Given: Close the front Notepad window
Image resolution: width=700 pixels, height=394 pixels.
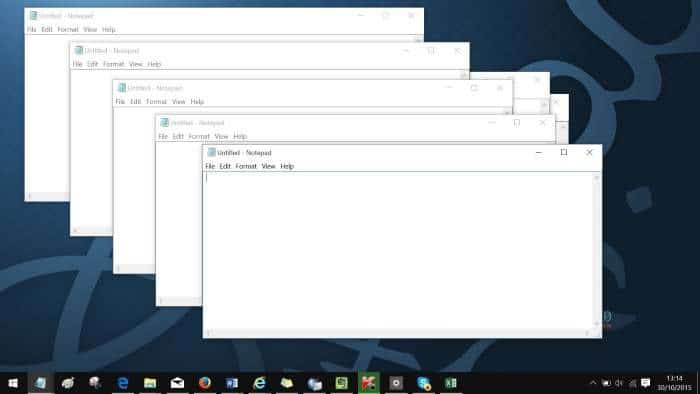Looking at the screenshot, I should pyautogui.click(x=589, y=153).
